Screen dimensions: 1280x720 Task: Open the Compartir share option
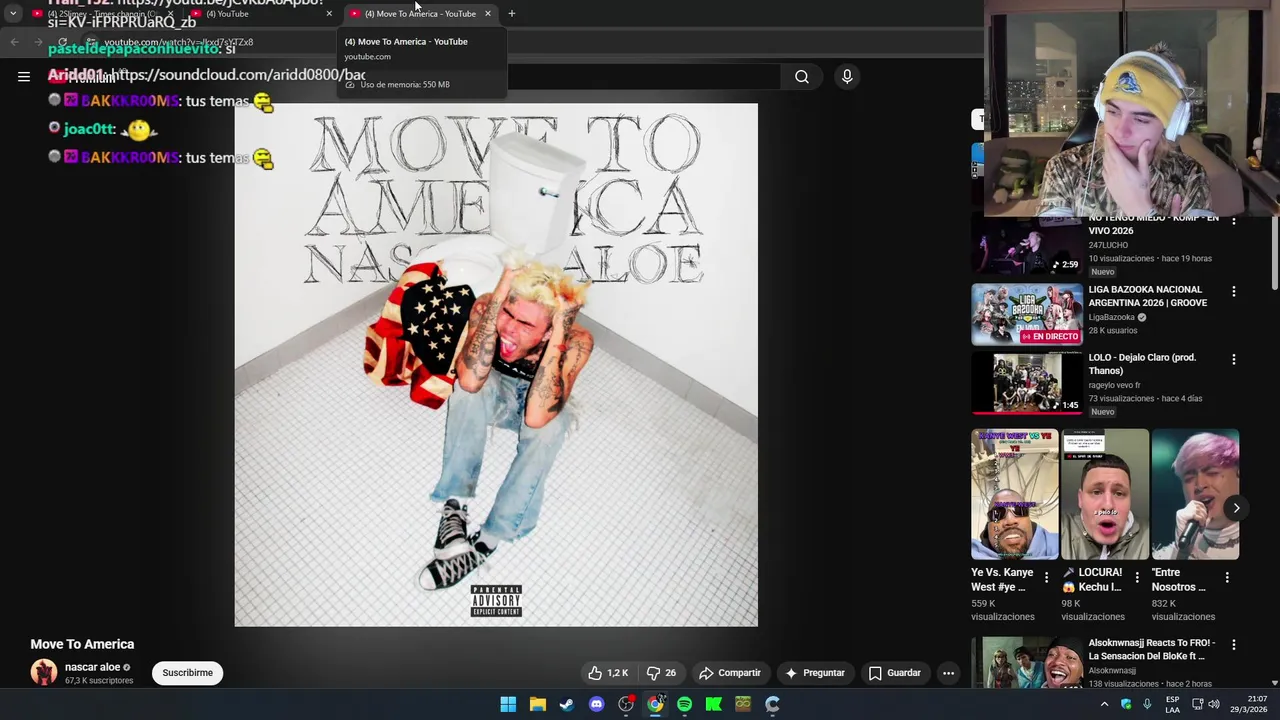coord(730,673)
